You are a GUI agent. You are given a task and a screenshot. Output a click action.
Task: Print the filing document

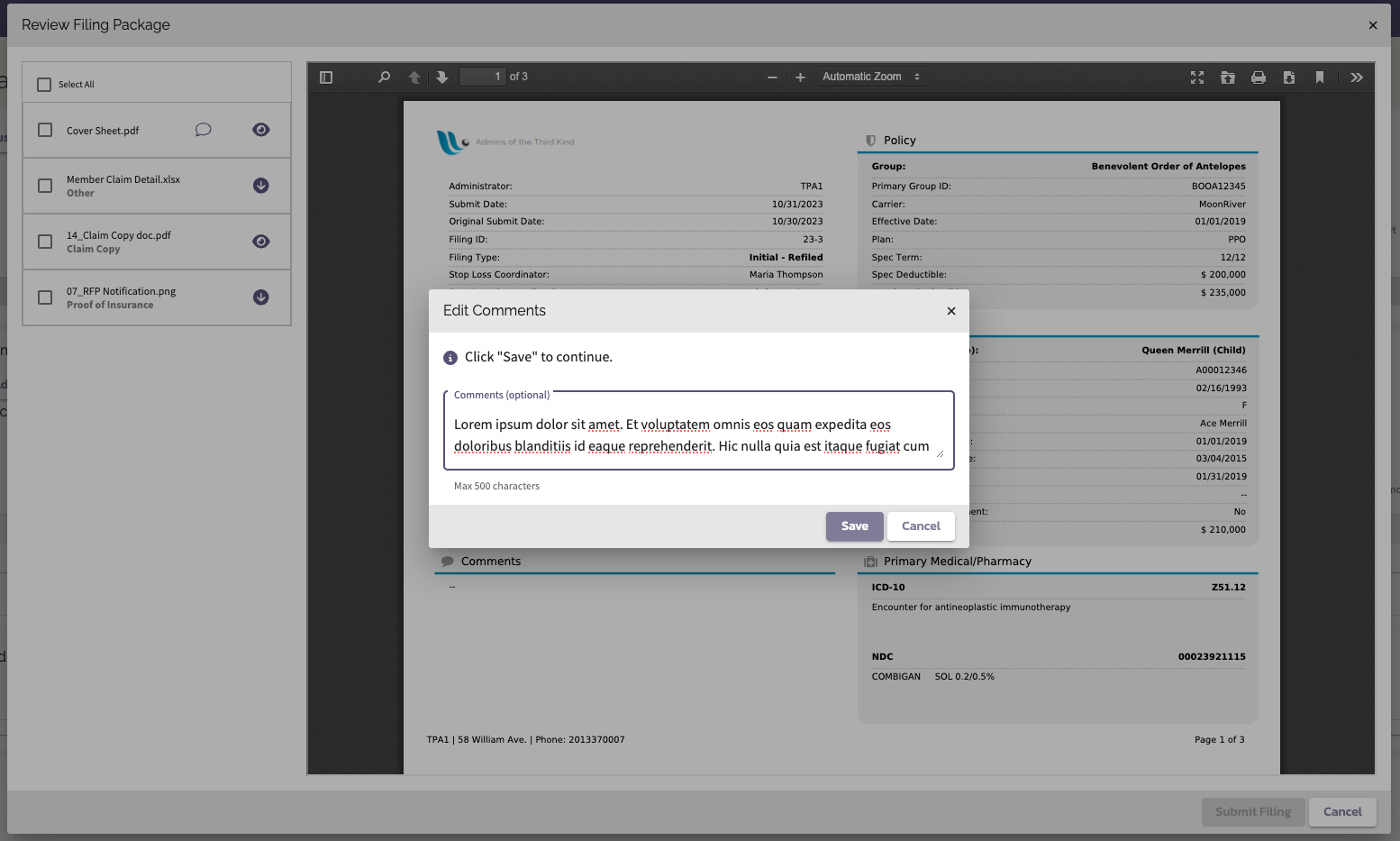[1259, 77]
